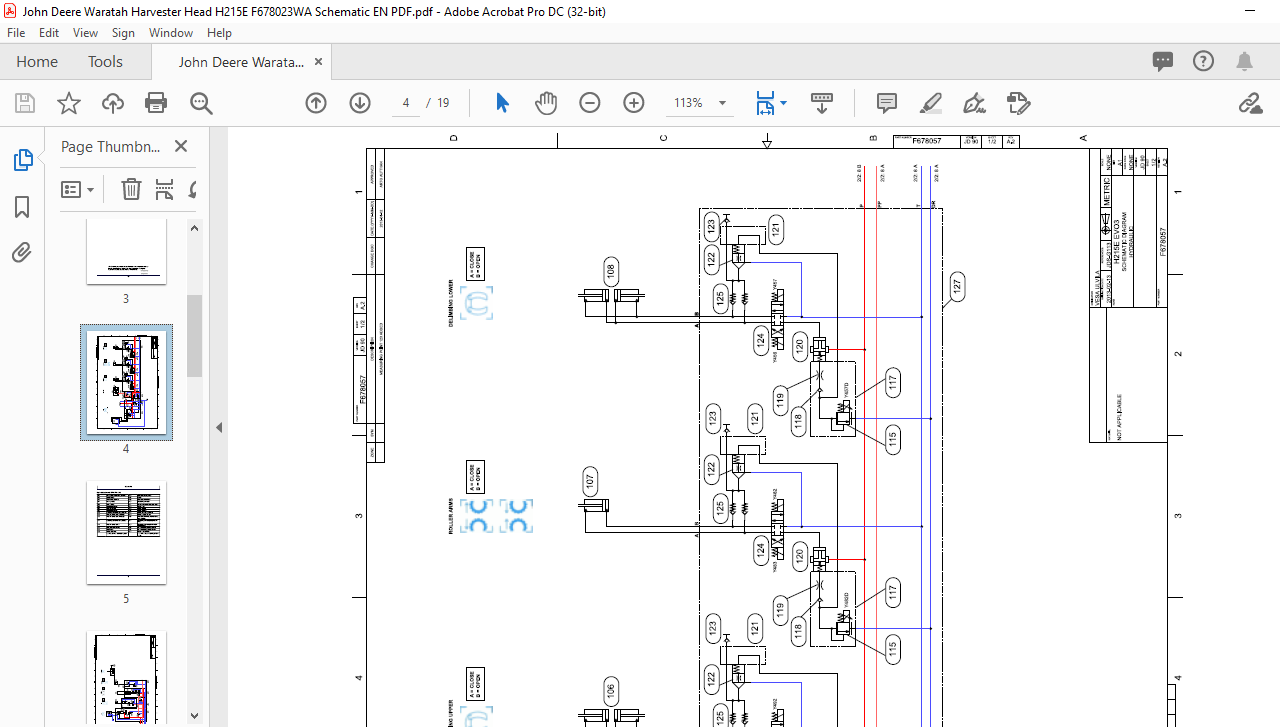Select the highlight text pen
This screenshot has height=727, width=1280.
(931, 103)
